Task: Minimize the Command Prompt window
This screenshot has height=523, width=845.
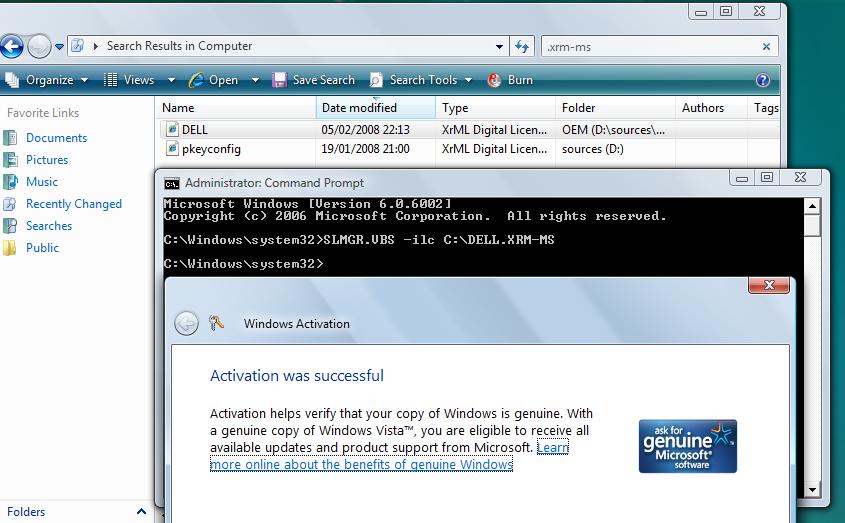Action: 742,178
